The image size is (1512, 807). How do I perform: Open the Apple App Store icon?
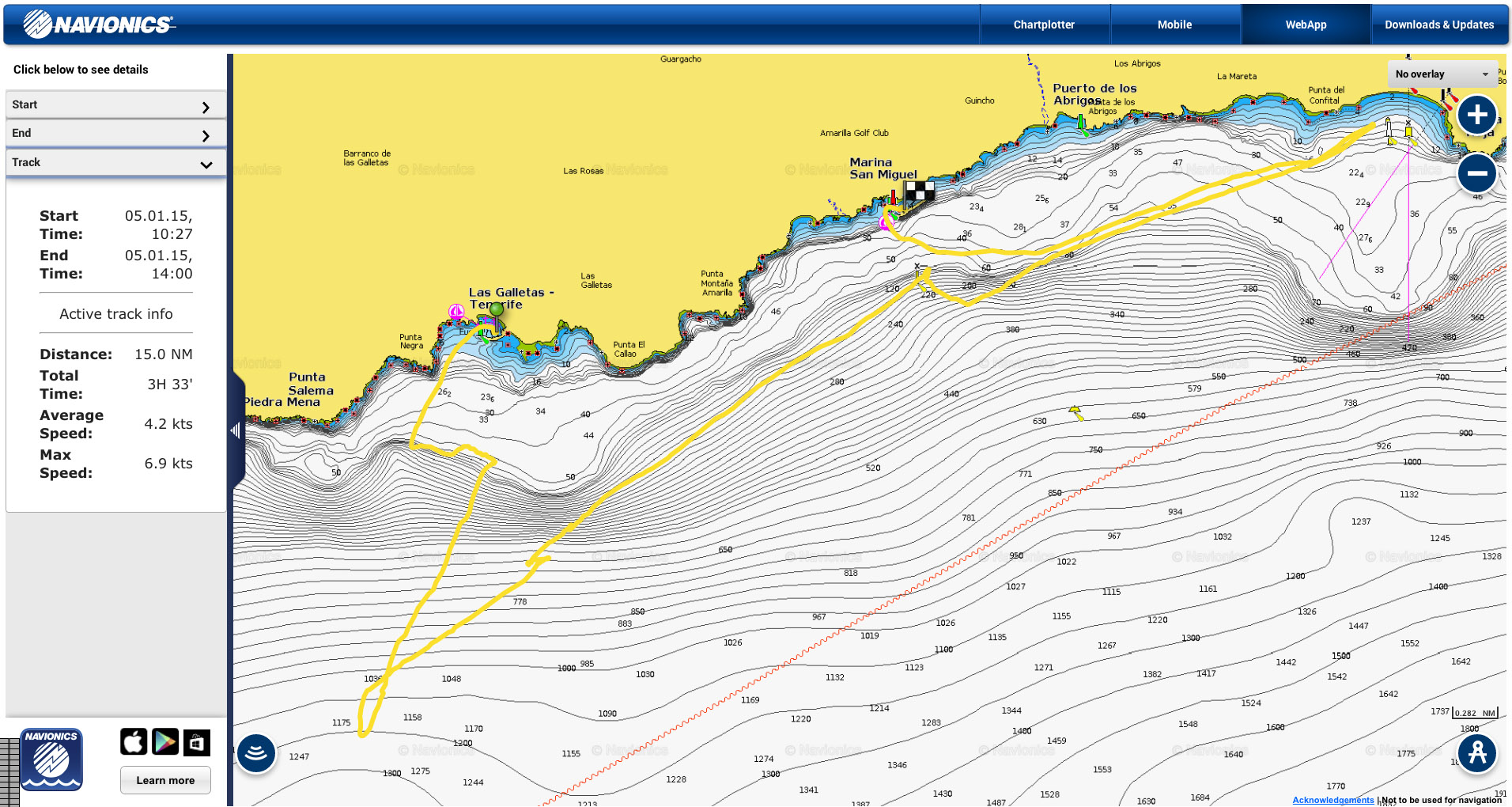tap(134, 742)
